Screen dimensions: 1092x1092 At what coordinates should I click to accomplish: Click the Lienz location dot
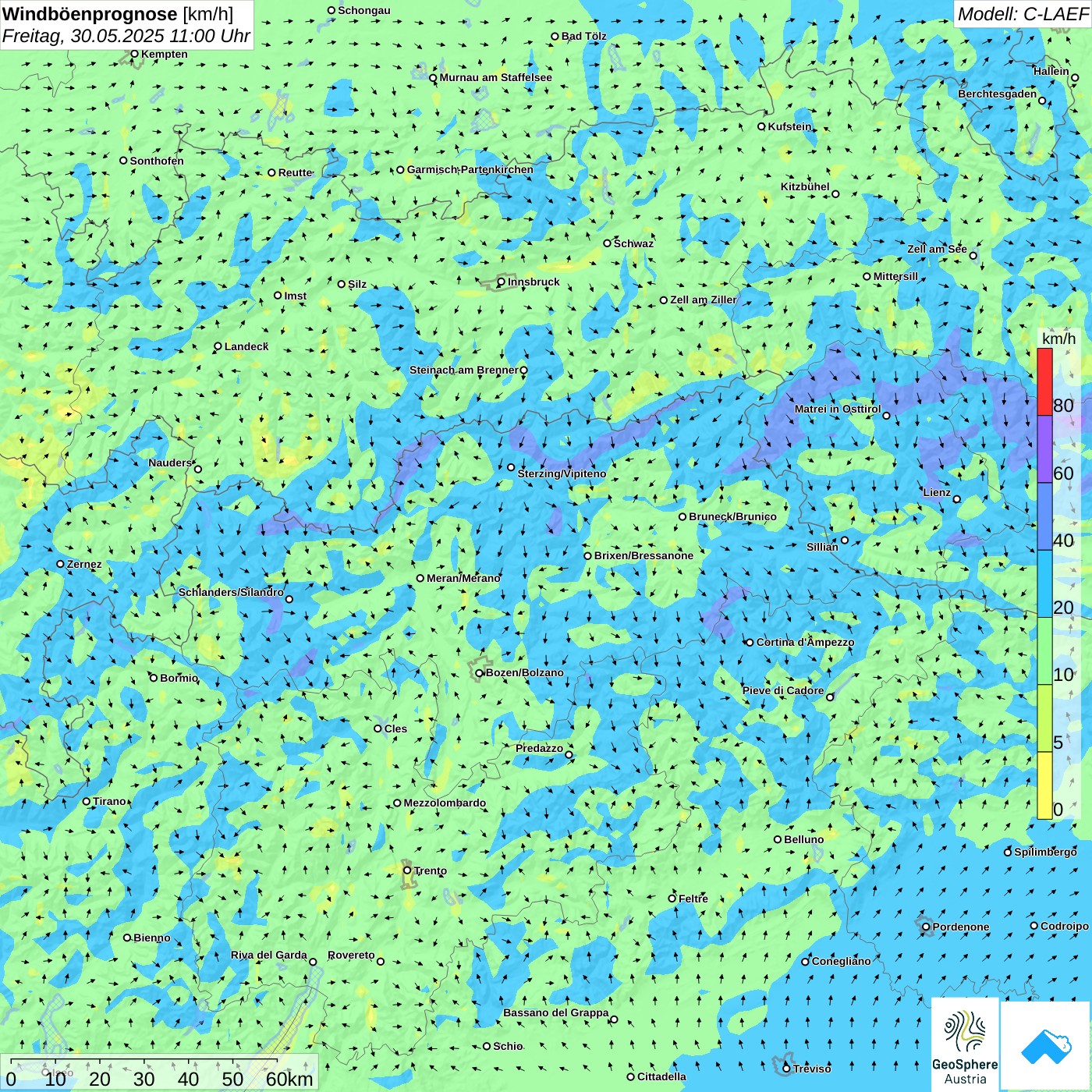957,499
